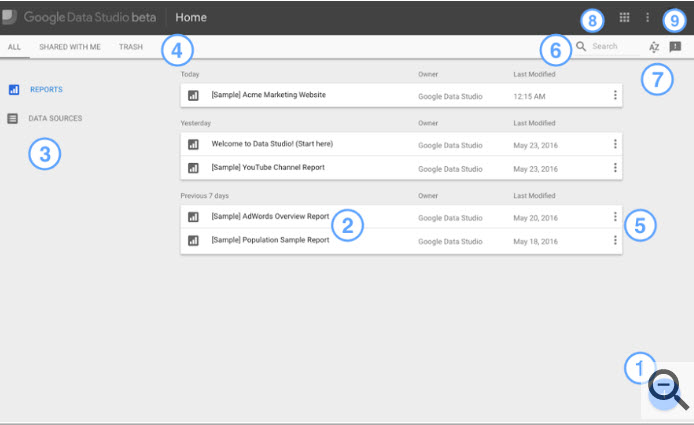Click report icon beside Acme Marketing Website

(193, 95)
